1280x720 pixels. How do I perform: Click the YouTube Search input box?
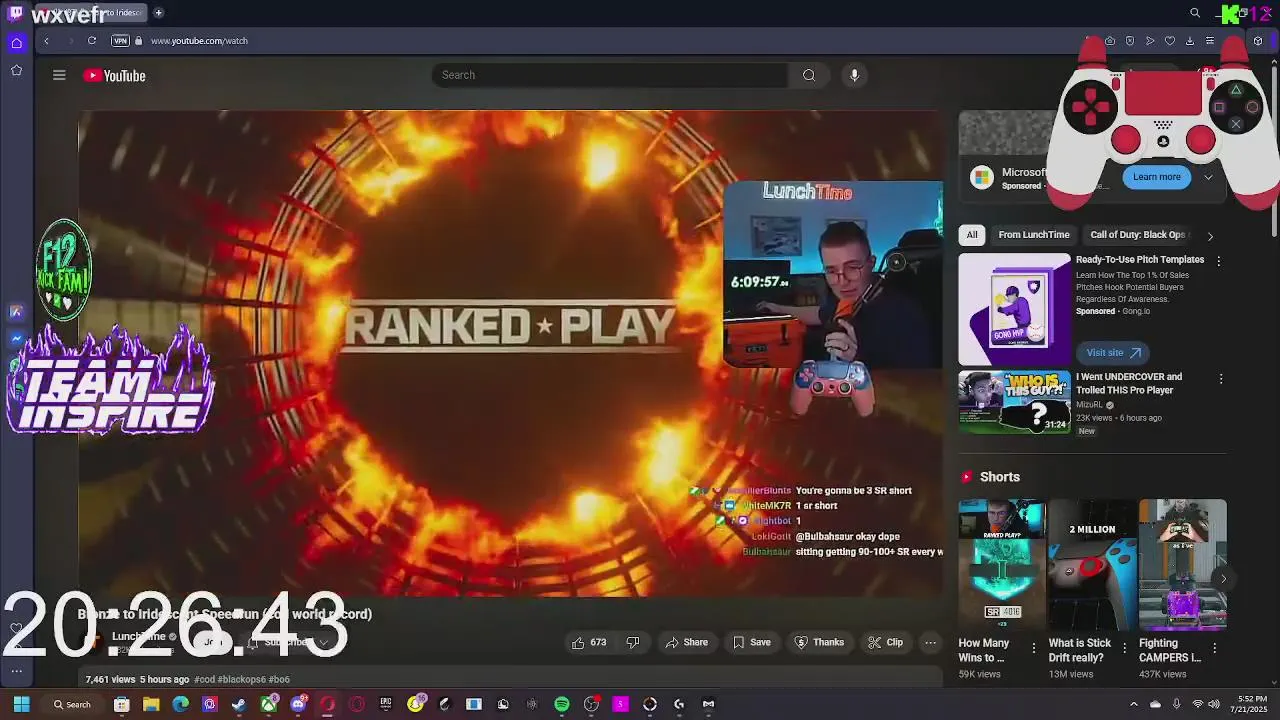(x=610, y=75)
